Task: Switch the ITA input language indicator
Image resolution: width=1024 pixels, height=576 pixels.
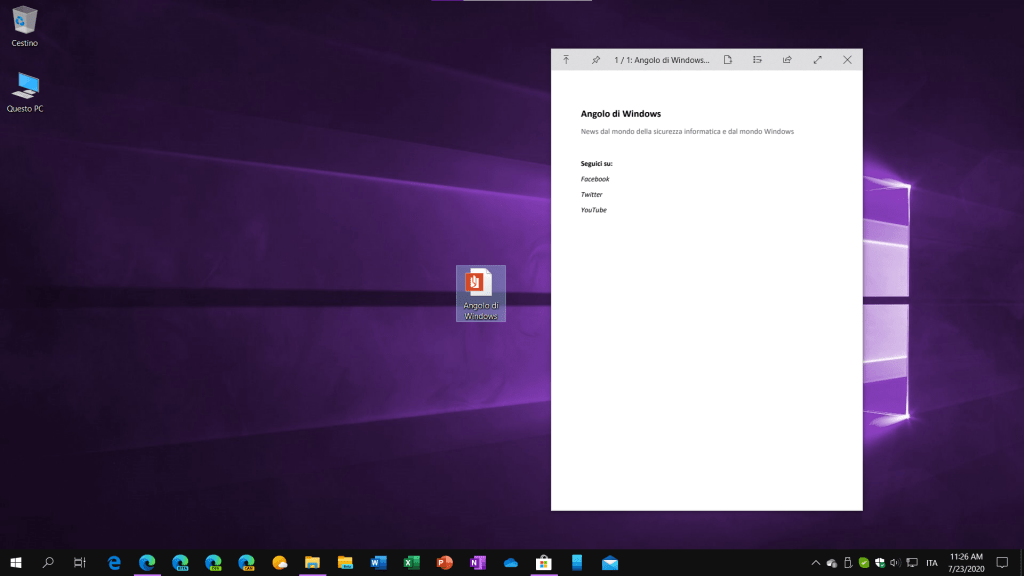Action: click(932, 563)
